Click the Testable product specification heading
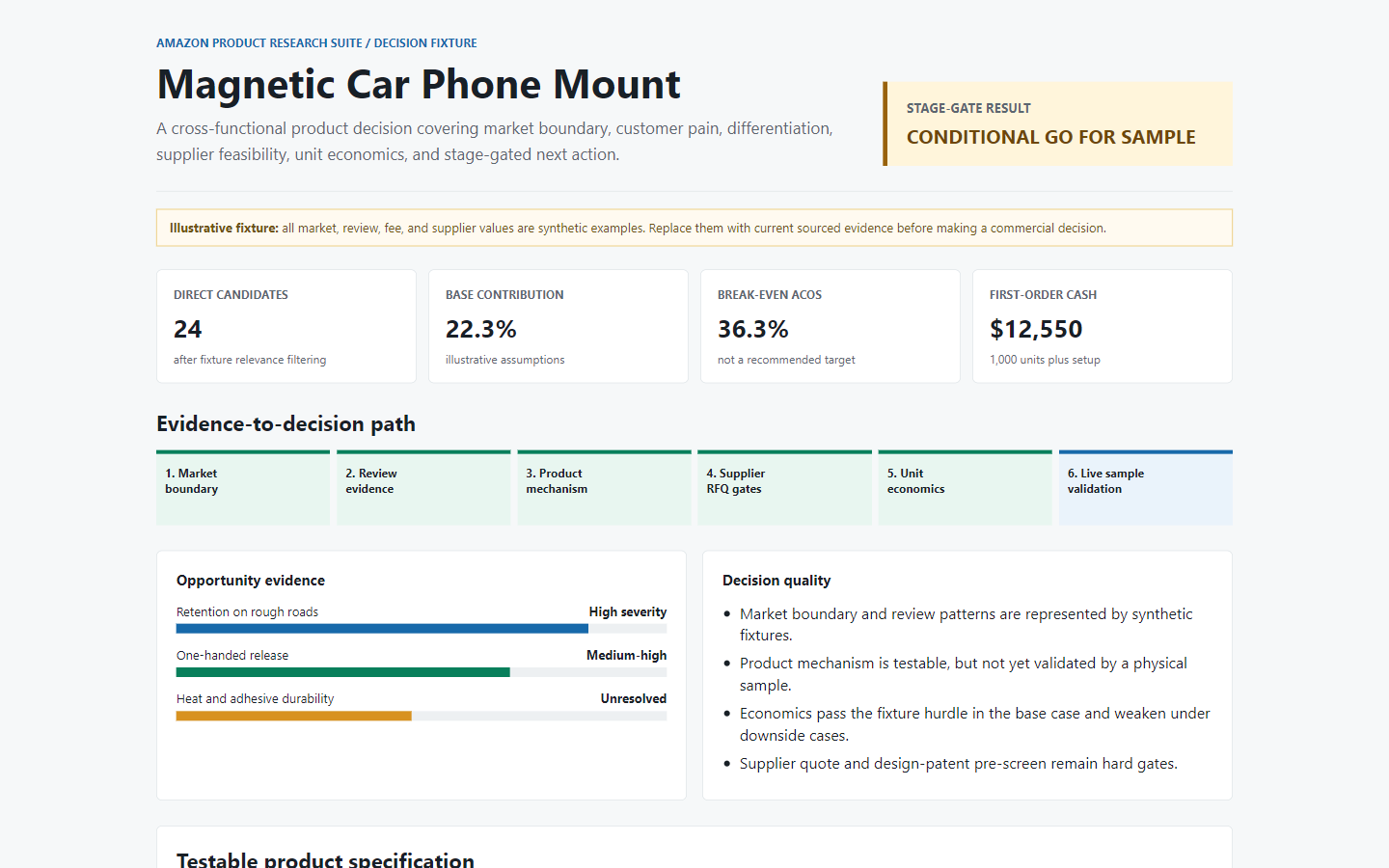The width and height of the screenshot is (1389, 868). [325, 859]
